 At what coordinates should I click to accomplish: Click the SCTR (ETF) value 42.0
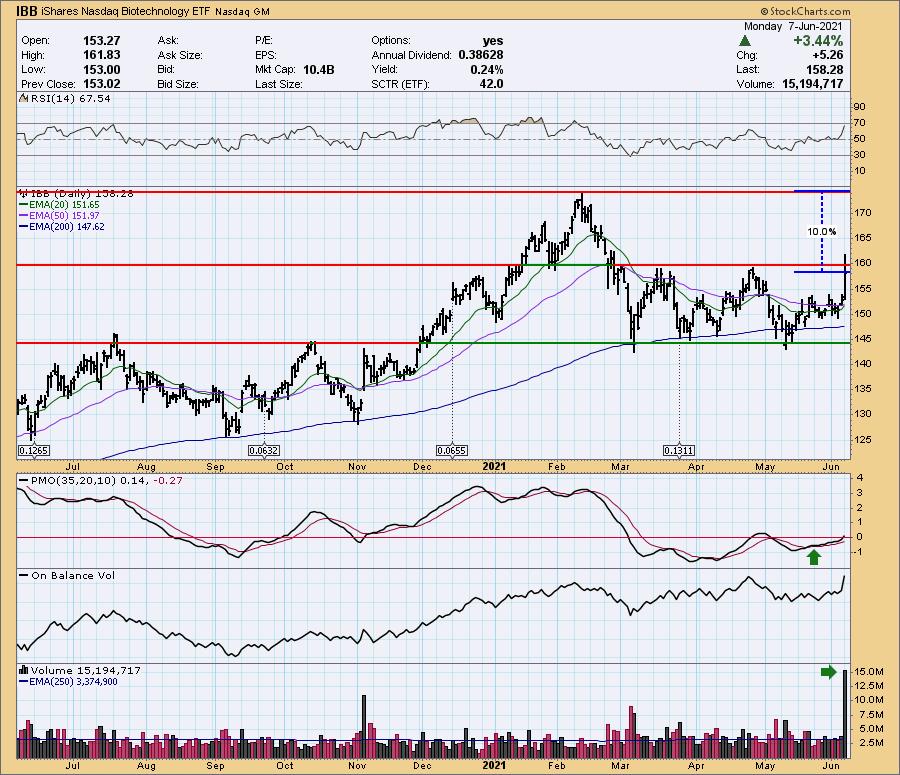(492, 84)
